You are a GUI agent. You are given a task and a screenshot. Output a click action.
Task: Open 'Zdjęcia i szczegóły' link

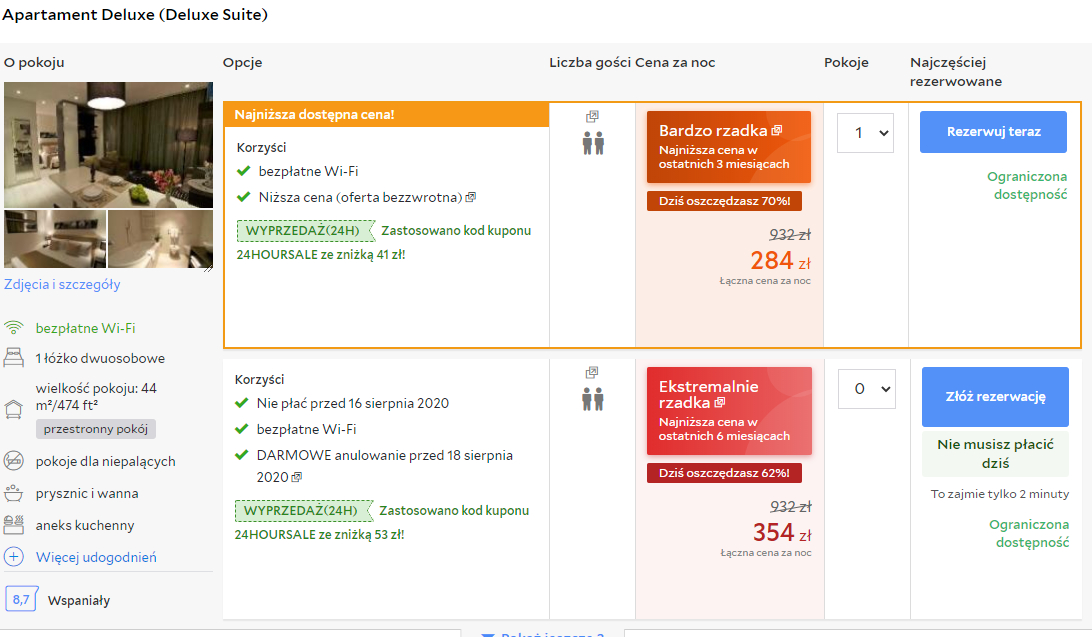click(x=62, y=284)
